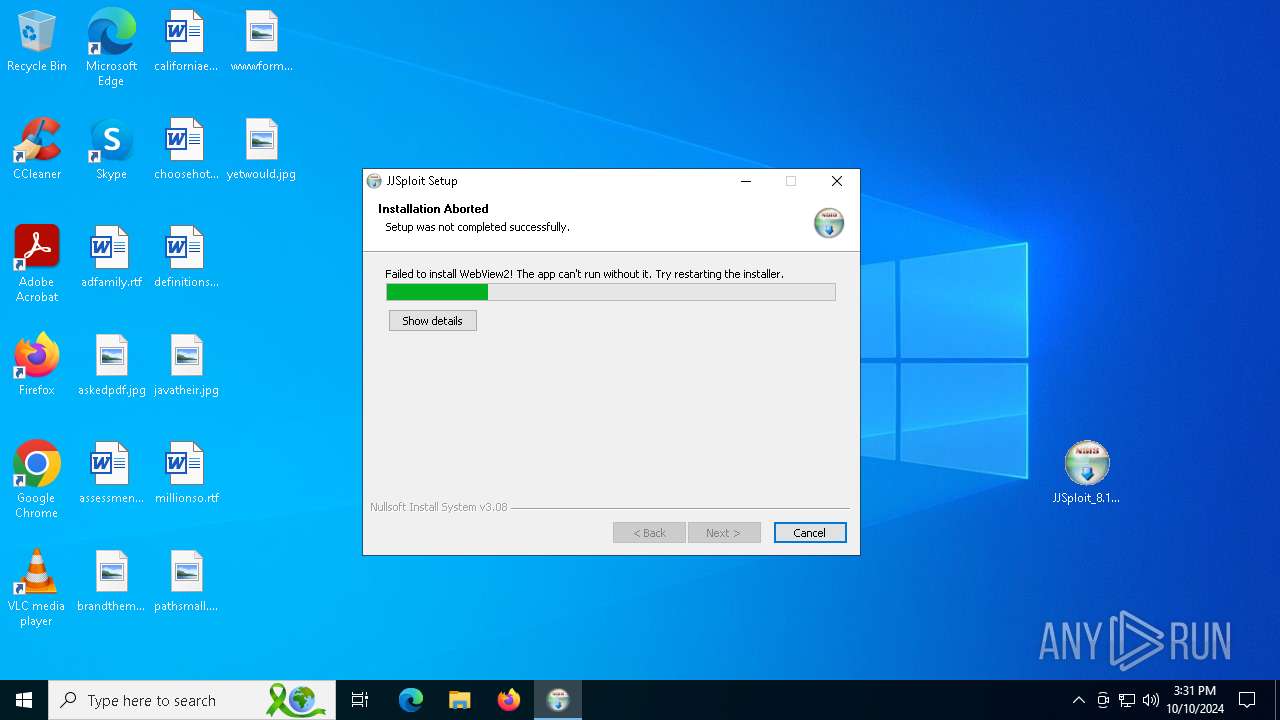Open volume control tray icon
This screenshot has height=720, width=1280.
(x=1151, y=700)
